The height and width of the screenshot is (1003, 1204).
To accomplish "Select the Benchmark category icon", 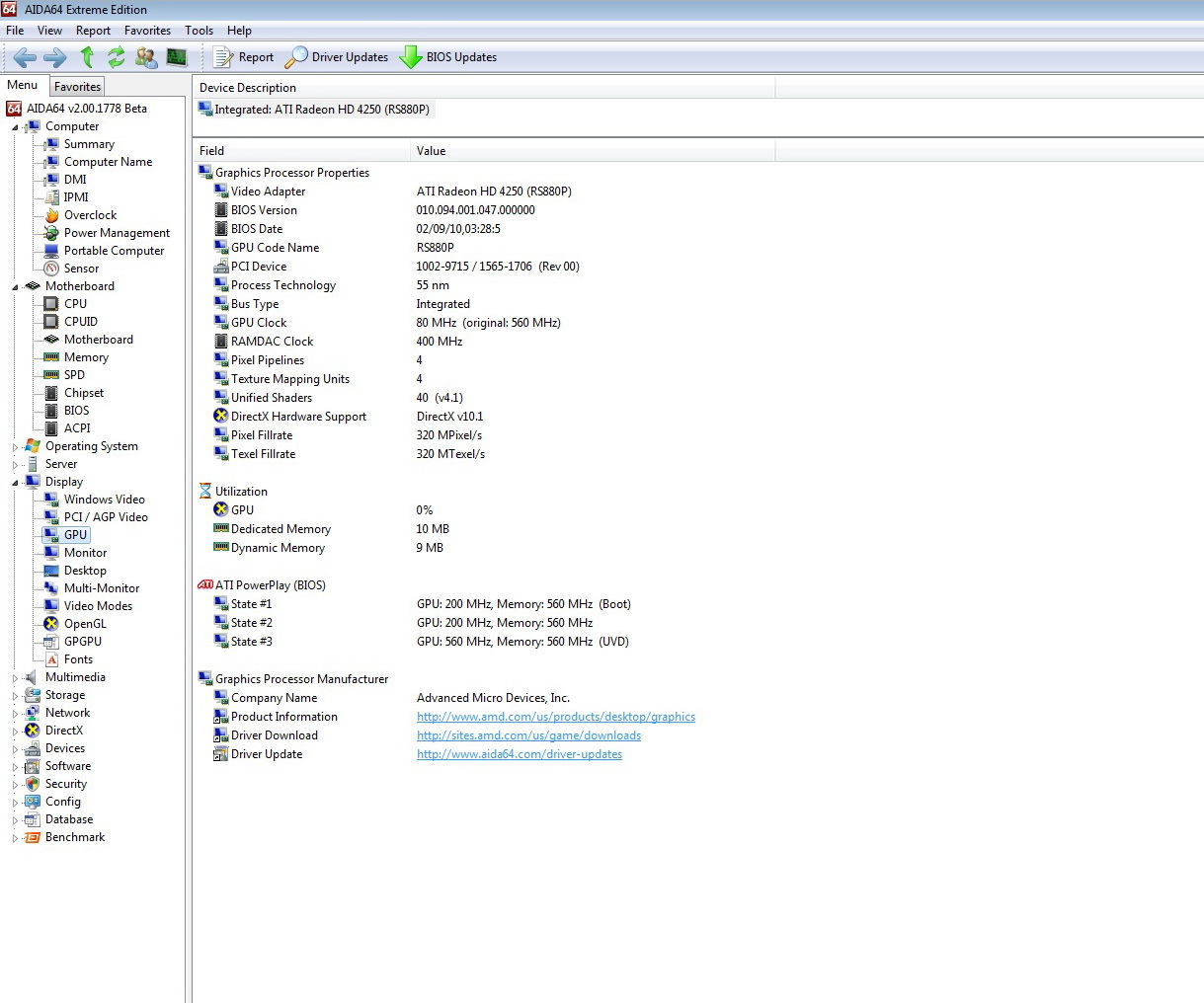I will click(x=33, y=837).
